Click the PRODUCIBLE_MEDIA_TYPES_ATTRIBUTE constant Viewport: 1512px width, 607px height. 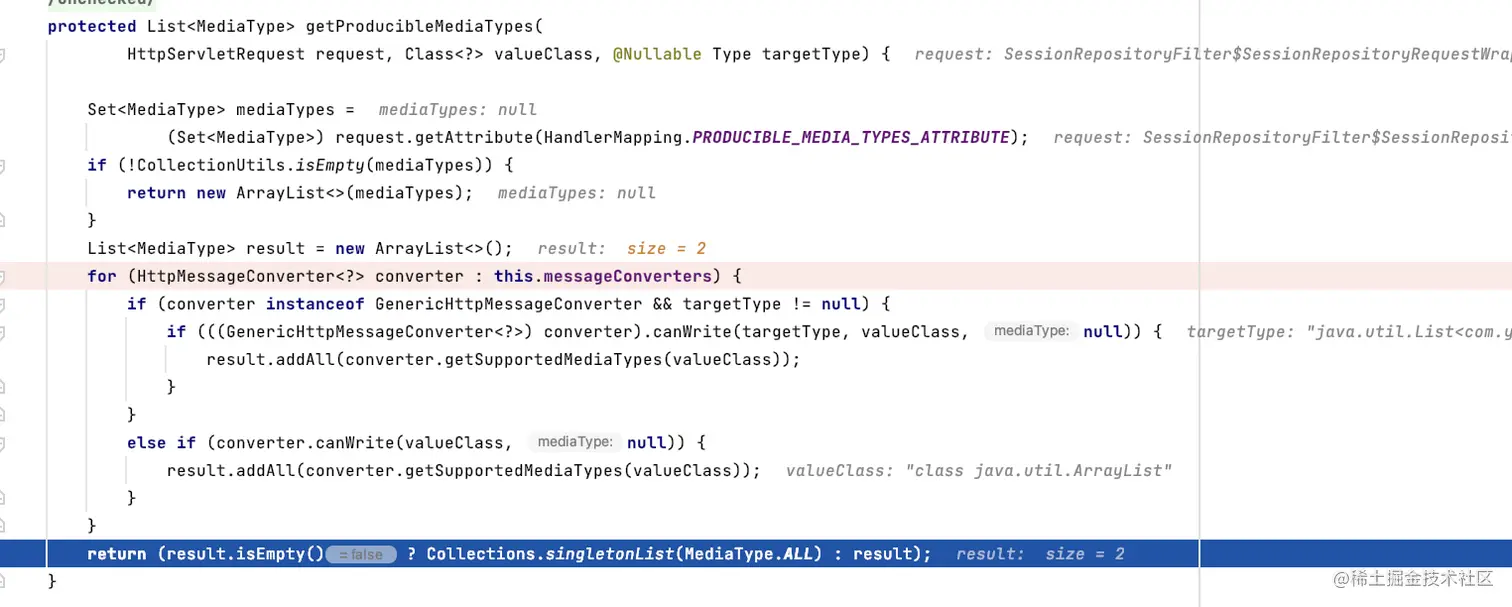(x=851, y=137)
